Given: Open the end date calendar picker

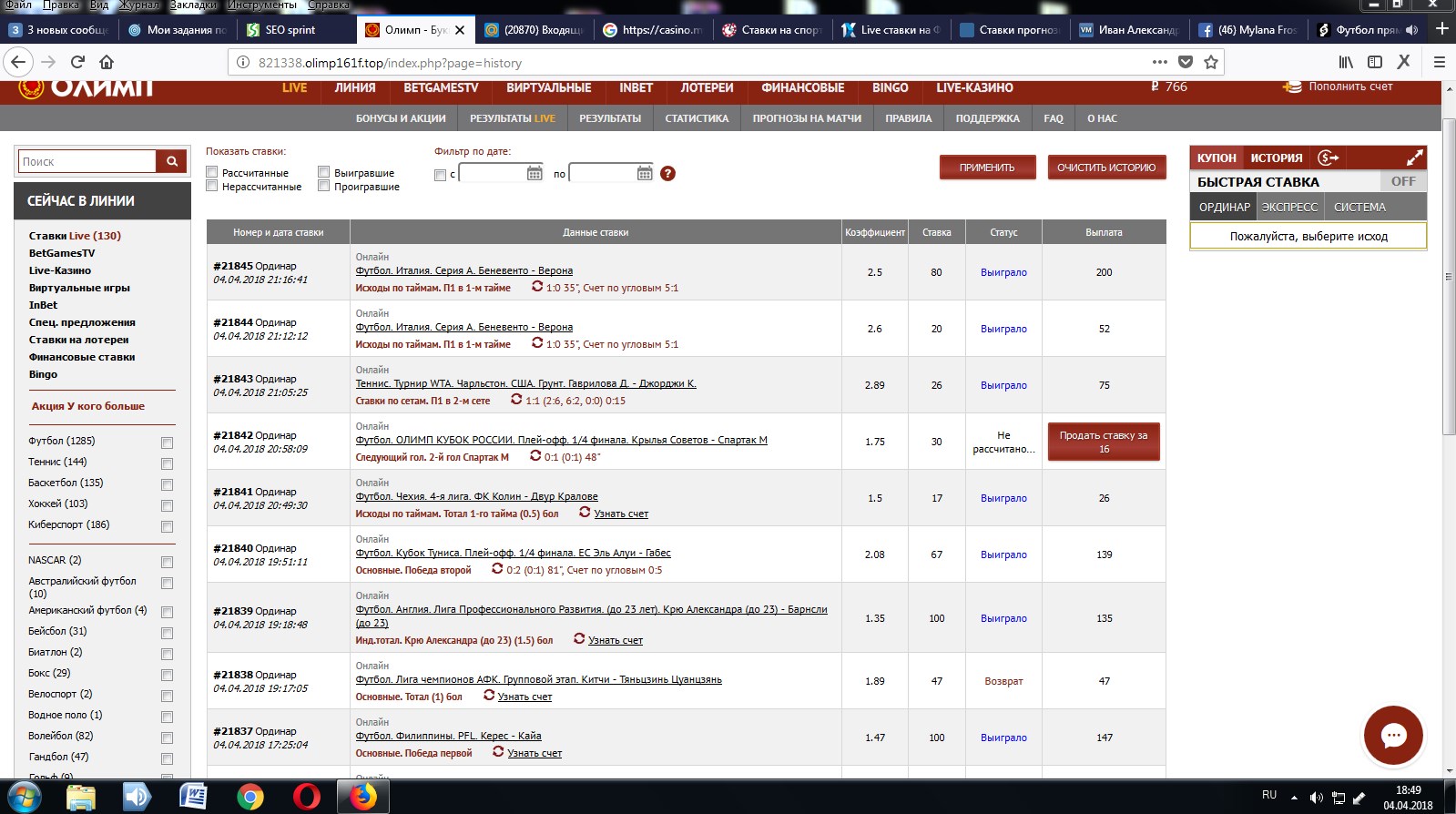Looking at the screenshot, I should tap(645, 173).
